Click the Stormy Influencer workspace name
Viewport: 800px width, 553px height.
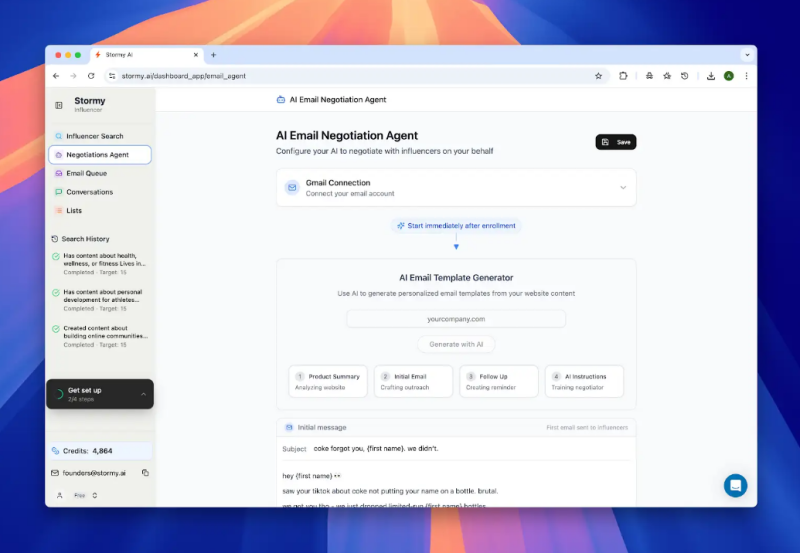point(90,104)
